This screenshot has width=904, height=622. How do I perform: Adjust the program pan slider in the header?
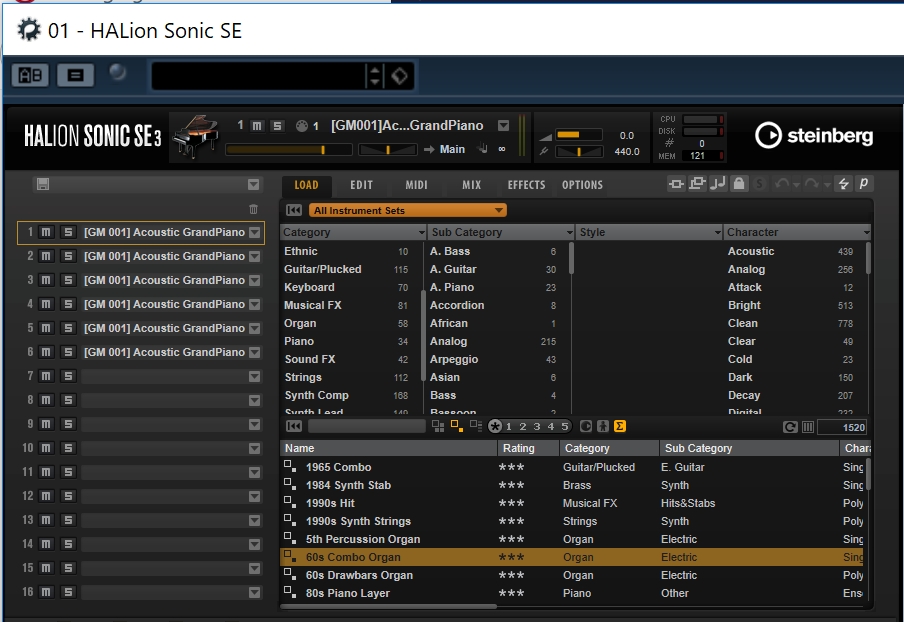[387, 150]
